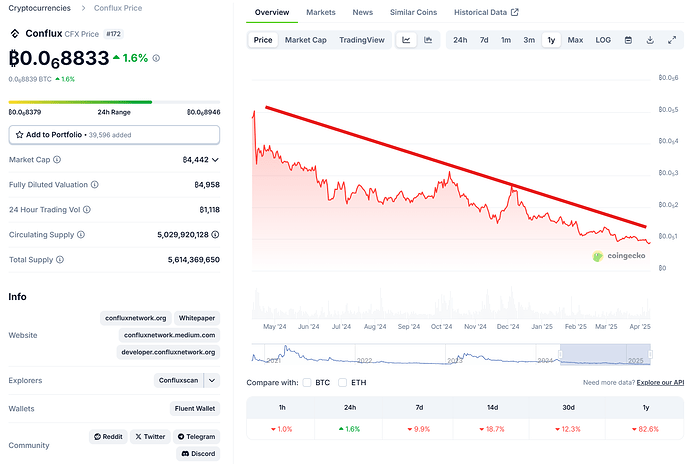Open the Overview tab

272,12
